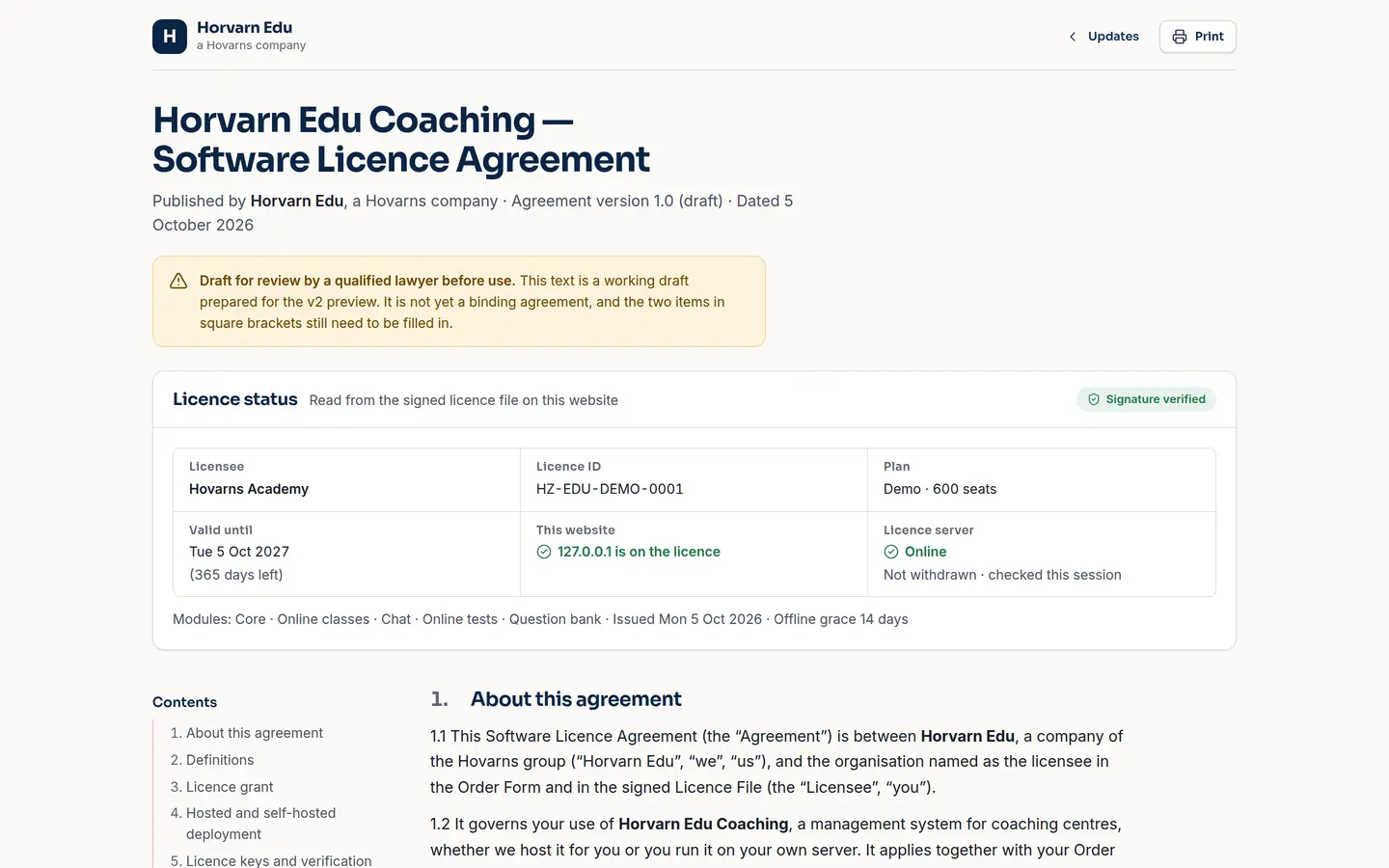Screen dimensions: 1389x868
Task: Click the 'Licence server' field label
Action: [928, 530]
